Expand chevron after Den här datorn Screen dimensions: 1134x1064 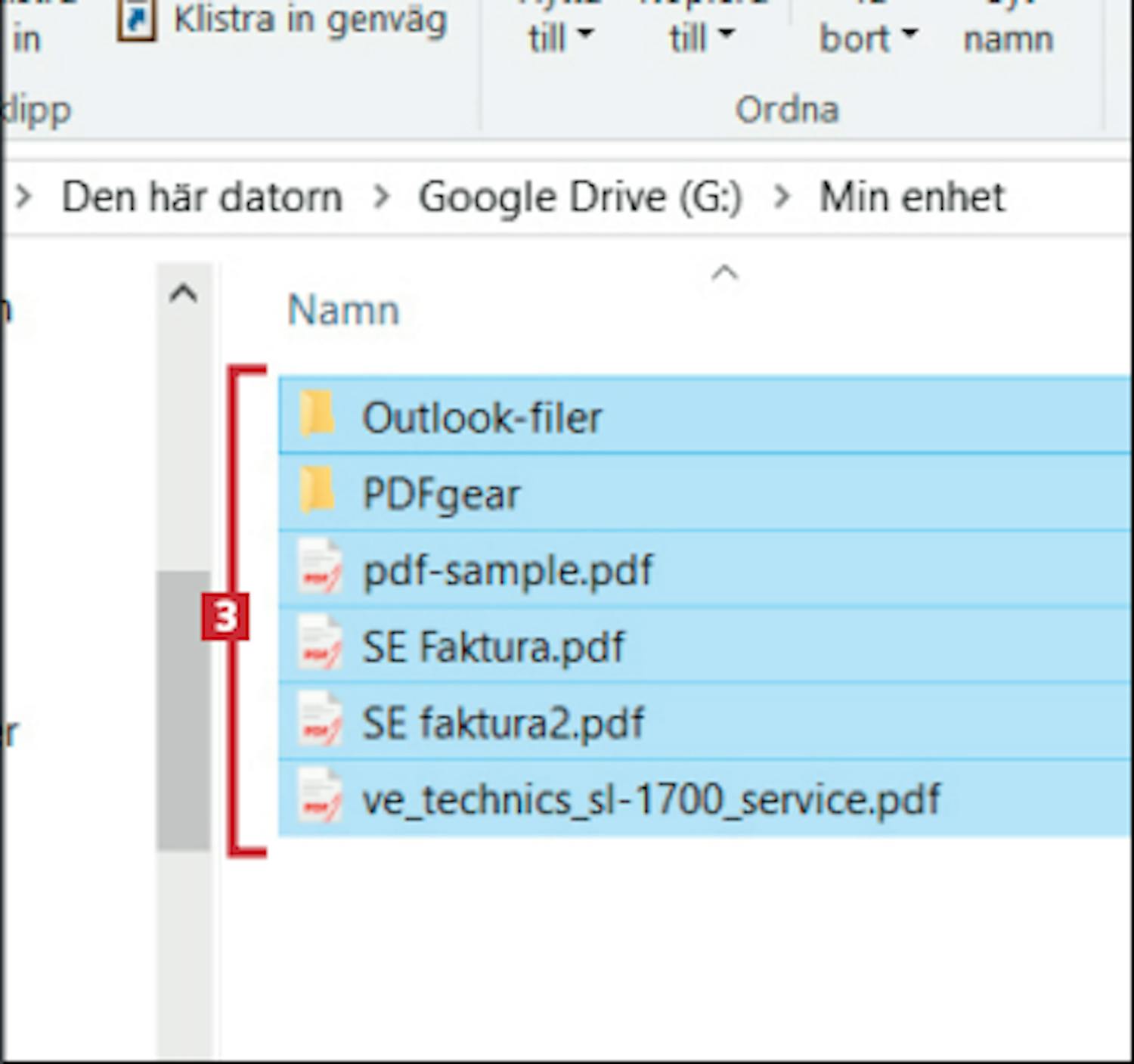click(x=382, y=197)
